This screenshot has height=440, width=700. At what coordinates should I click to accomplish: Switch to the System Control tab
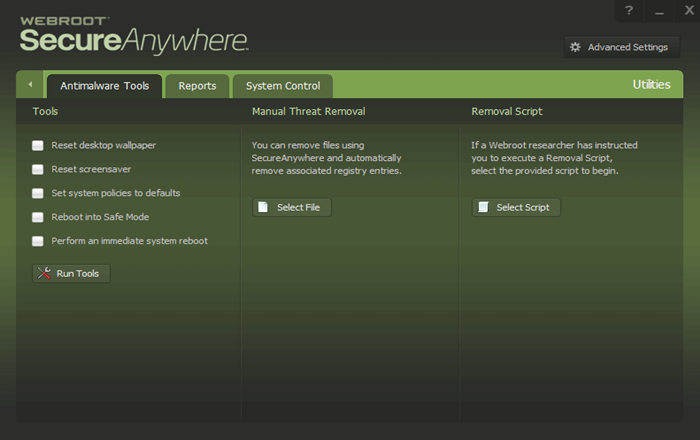click(x=283, y=86)
